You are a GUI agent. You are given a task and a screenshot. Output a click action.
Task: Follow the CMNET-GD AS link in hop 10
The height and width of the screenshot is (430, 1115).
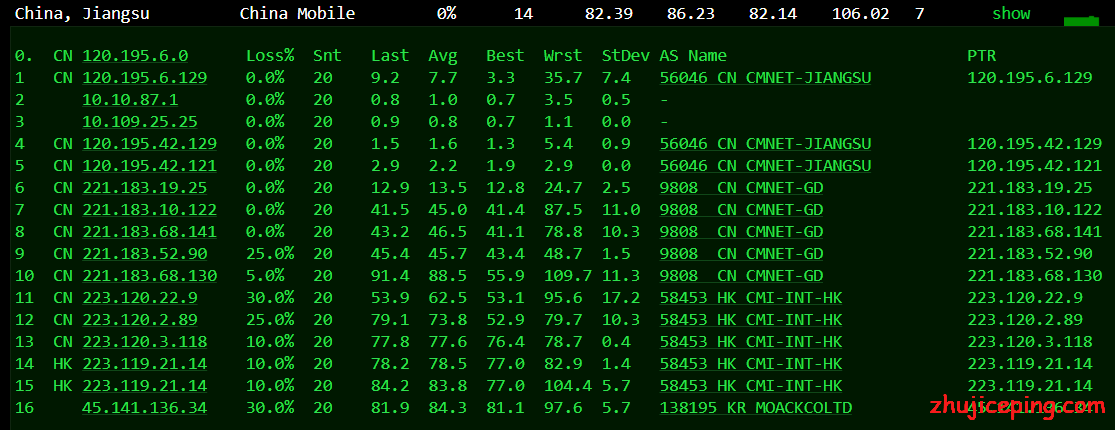tap(741, 276)
